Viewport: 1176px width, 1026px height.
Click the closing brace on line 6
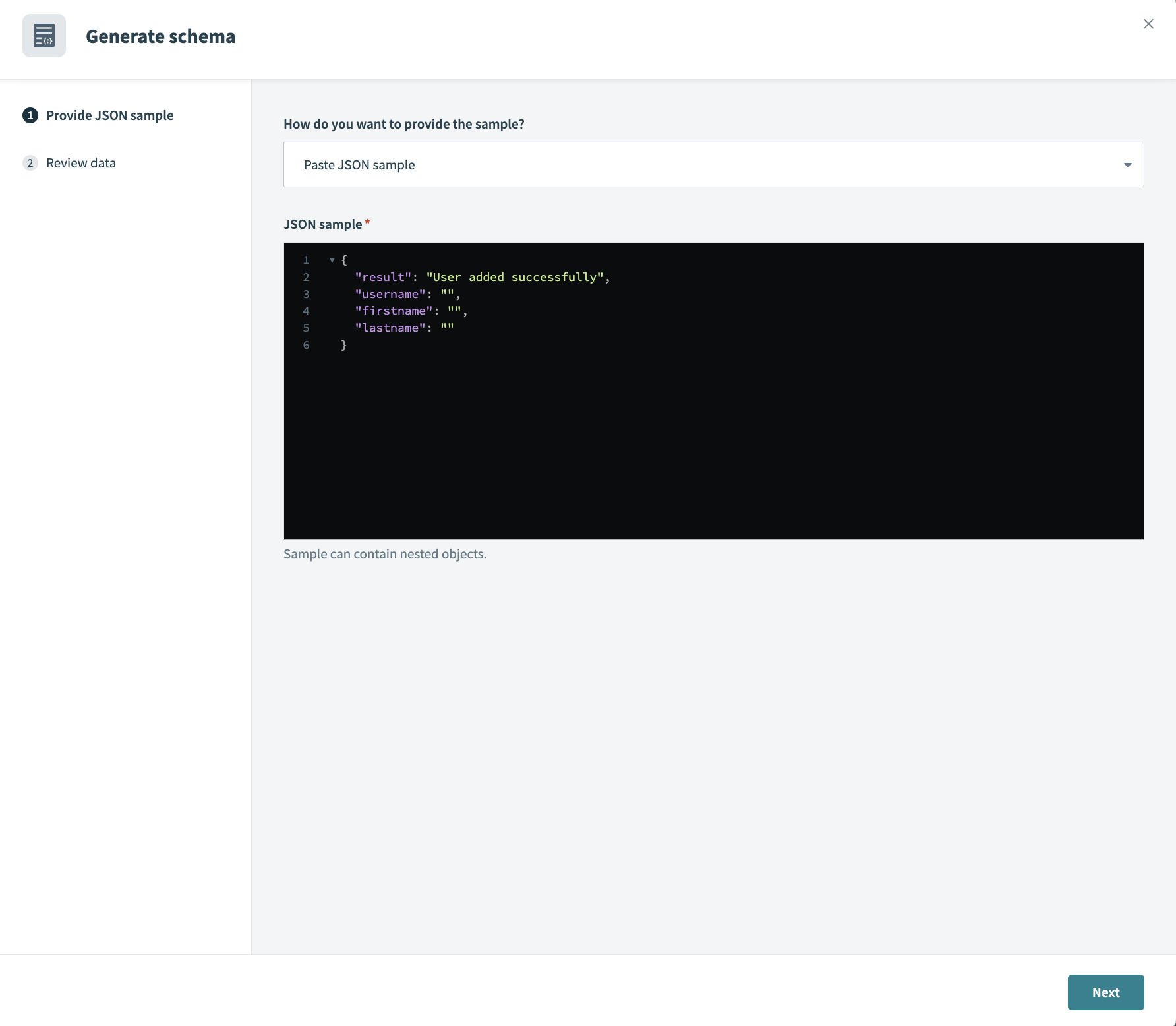pos(343,345)
